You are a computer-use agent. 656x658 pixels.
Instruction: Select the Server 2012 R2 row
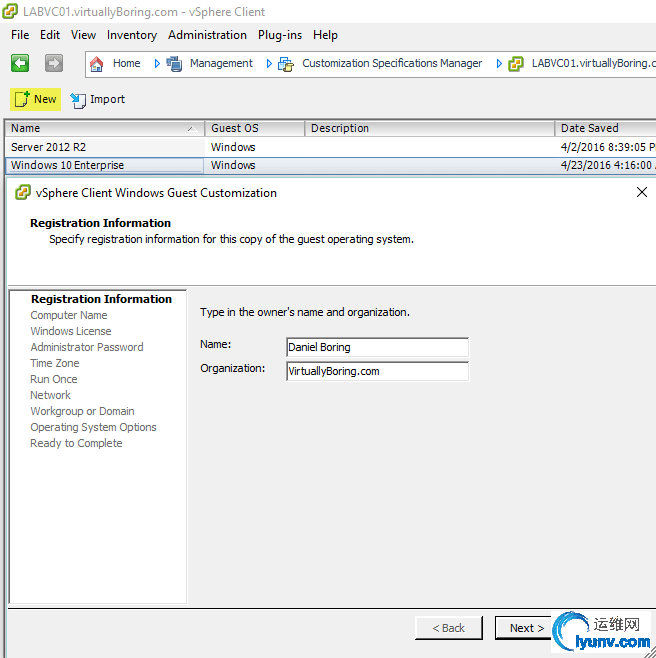(330, 147)
